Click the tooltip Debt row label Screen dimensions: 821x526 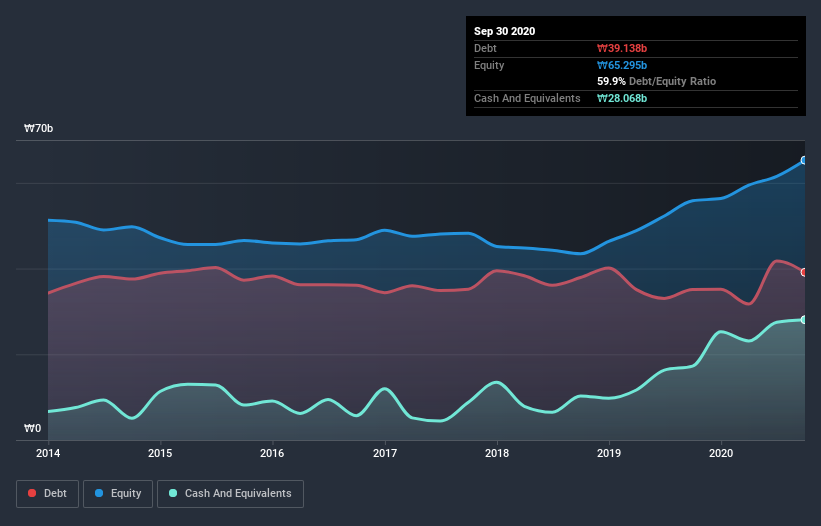coord(485,48)
